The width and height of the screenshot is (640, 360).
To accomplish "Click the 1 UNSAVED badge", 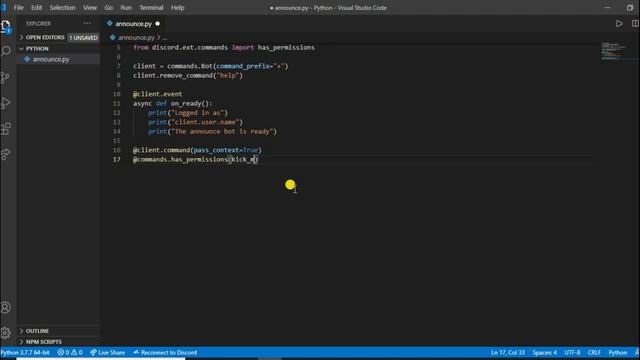I will tap(83, 38).
